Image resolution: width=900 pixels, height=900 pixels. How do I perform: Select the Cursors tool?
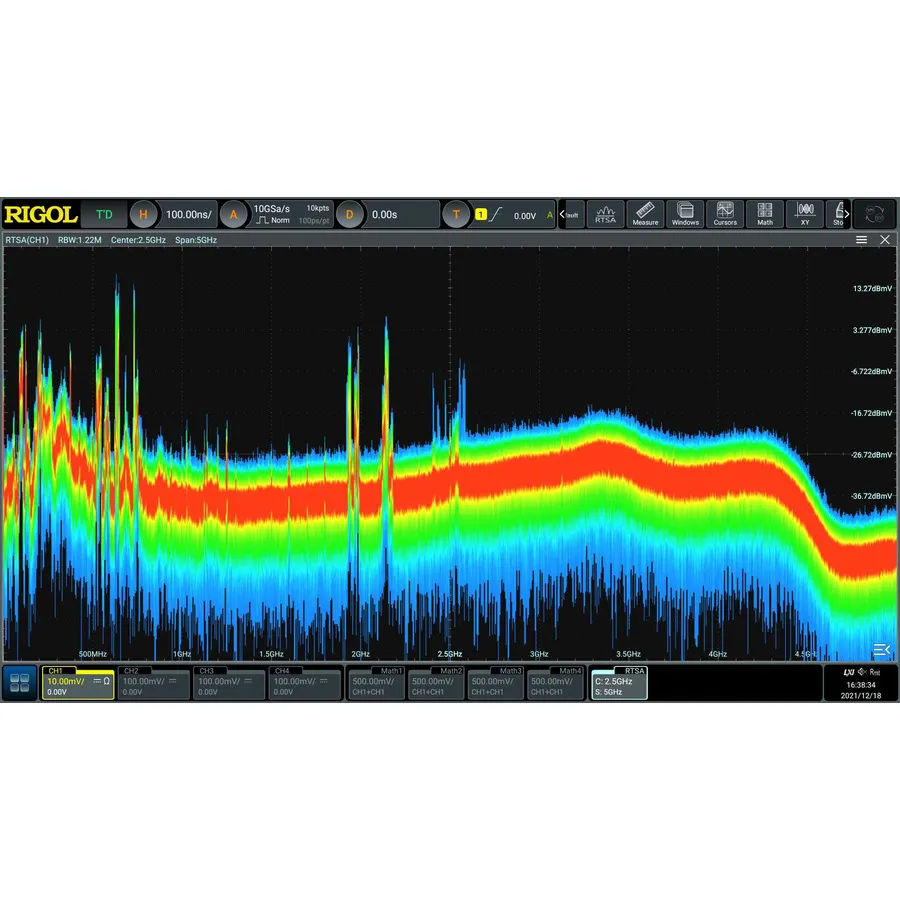(x=725, y=214)
